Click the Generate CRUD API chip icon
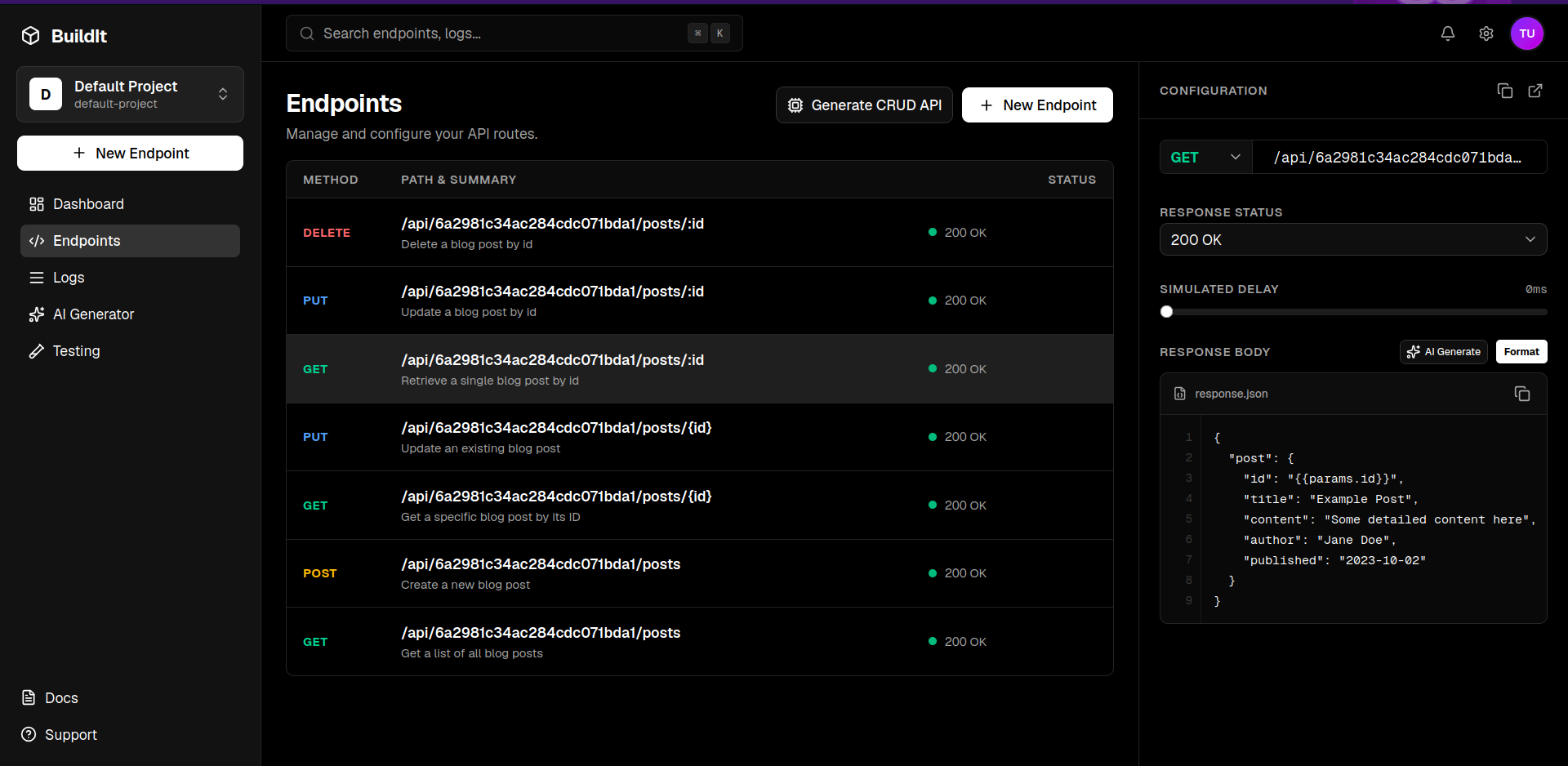The height and width of the screenshot is (766, 1568). pos(795,105)
